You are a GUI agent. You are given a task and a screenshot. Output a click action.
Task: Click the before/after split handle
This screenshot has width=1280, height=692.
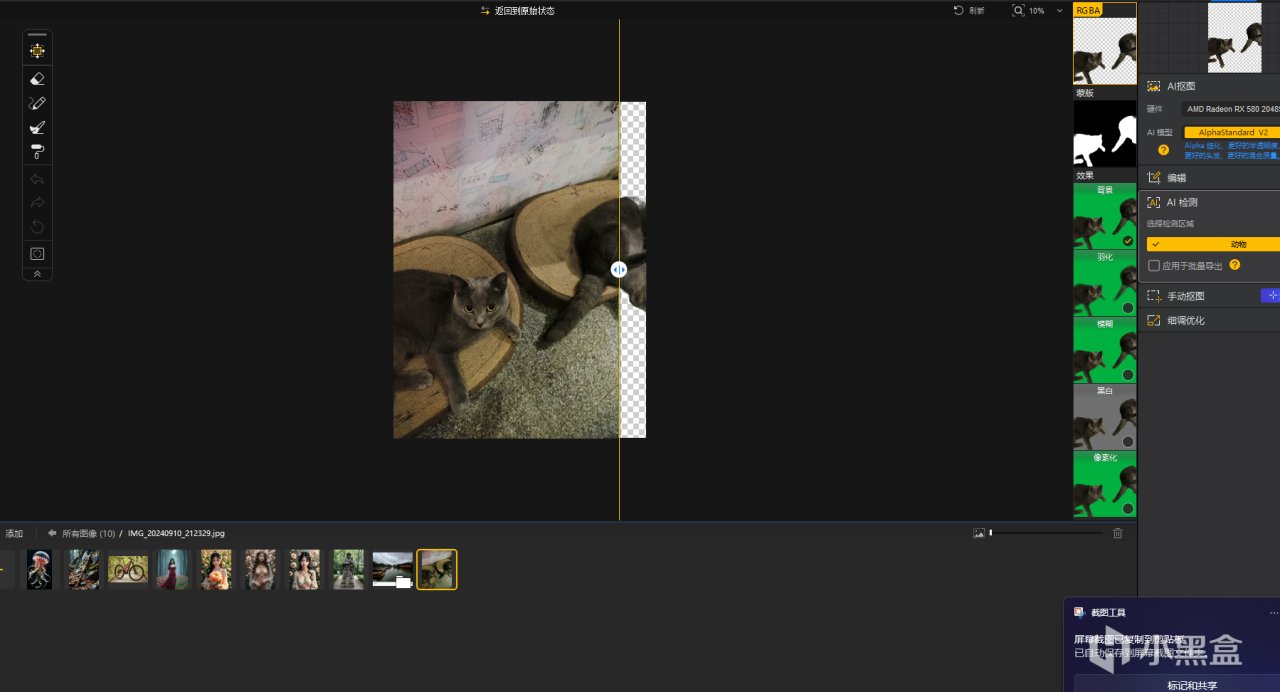tap(619, 269)
